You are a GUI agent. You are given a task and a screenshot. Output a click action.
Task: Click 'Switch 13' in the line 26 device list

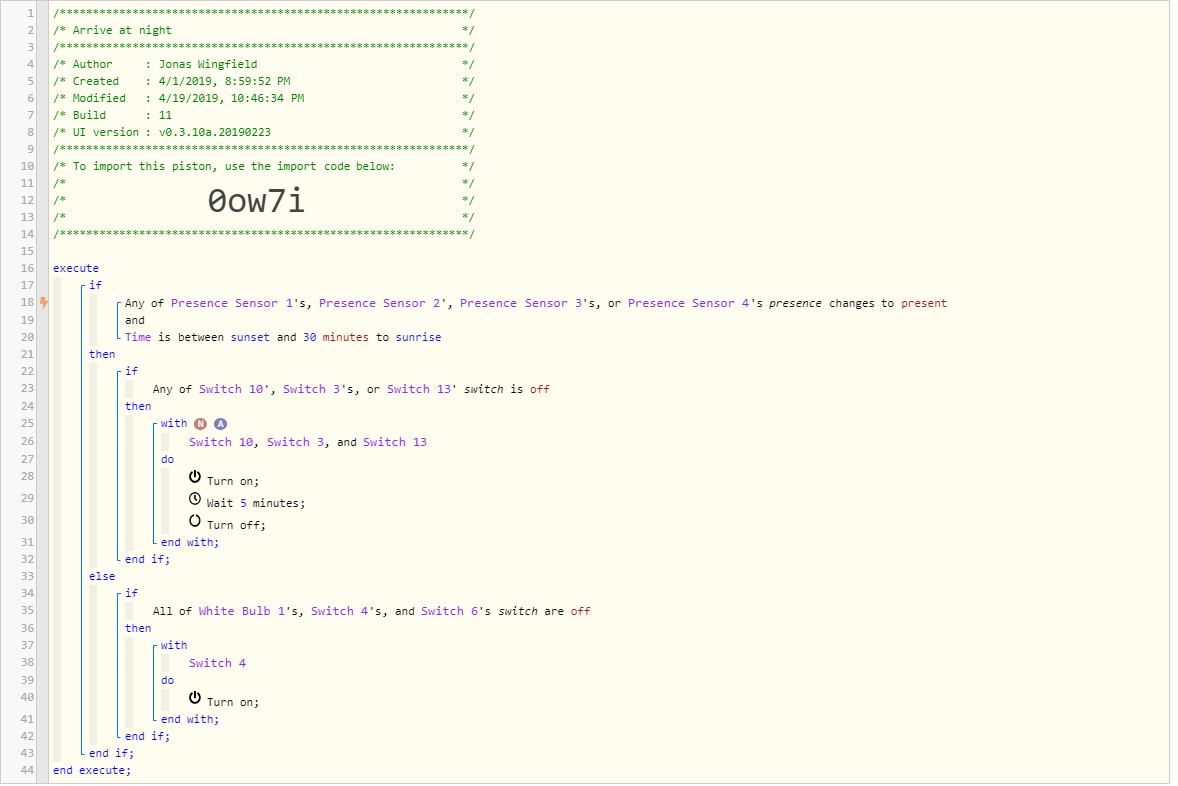[x=395, y=443]
